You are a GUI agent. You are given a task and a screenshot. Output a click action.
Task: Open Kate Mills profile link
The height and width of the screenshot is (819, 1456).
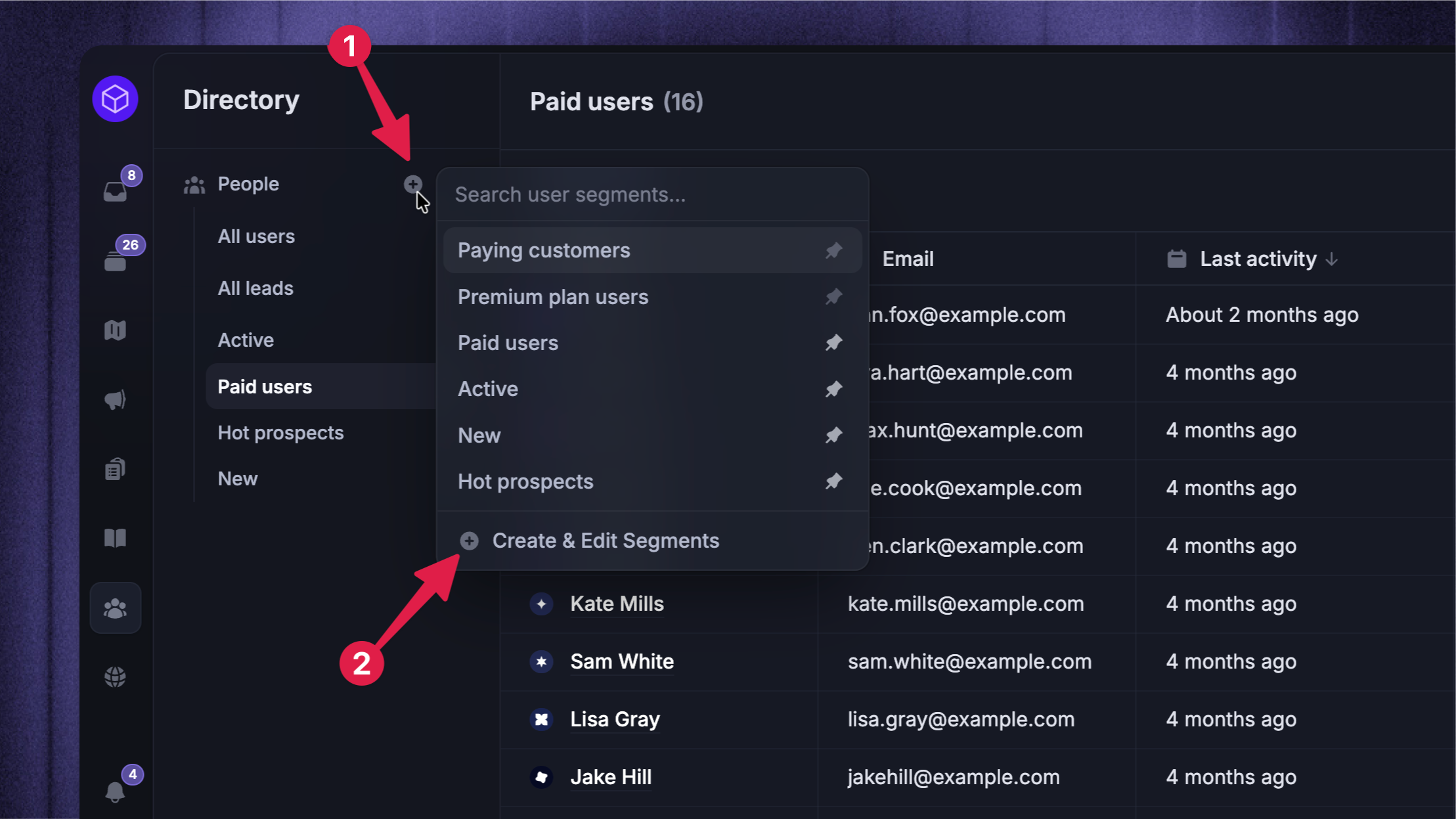coord(617,604)
